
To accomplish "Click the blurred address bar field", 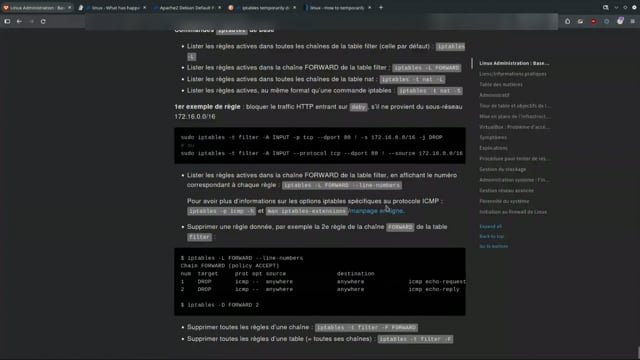I will click(321, 21).
